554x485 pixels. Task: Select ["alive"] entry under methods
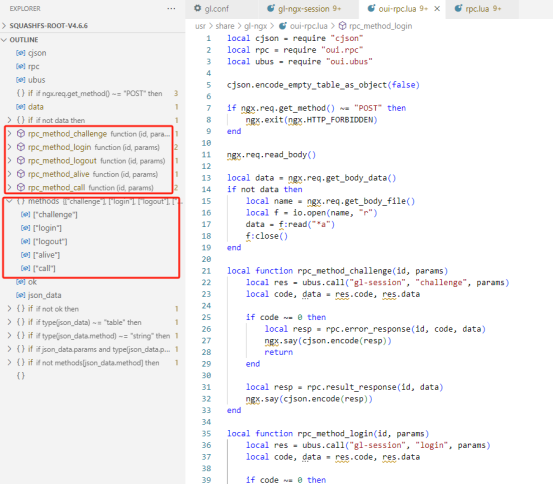pyautogui.click(x=46, y=255)
